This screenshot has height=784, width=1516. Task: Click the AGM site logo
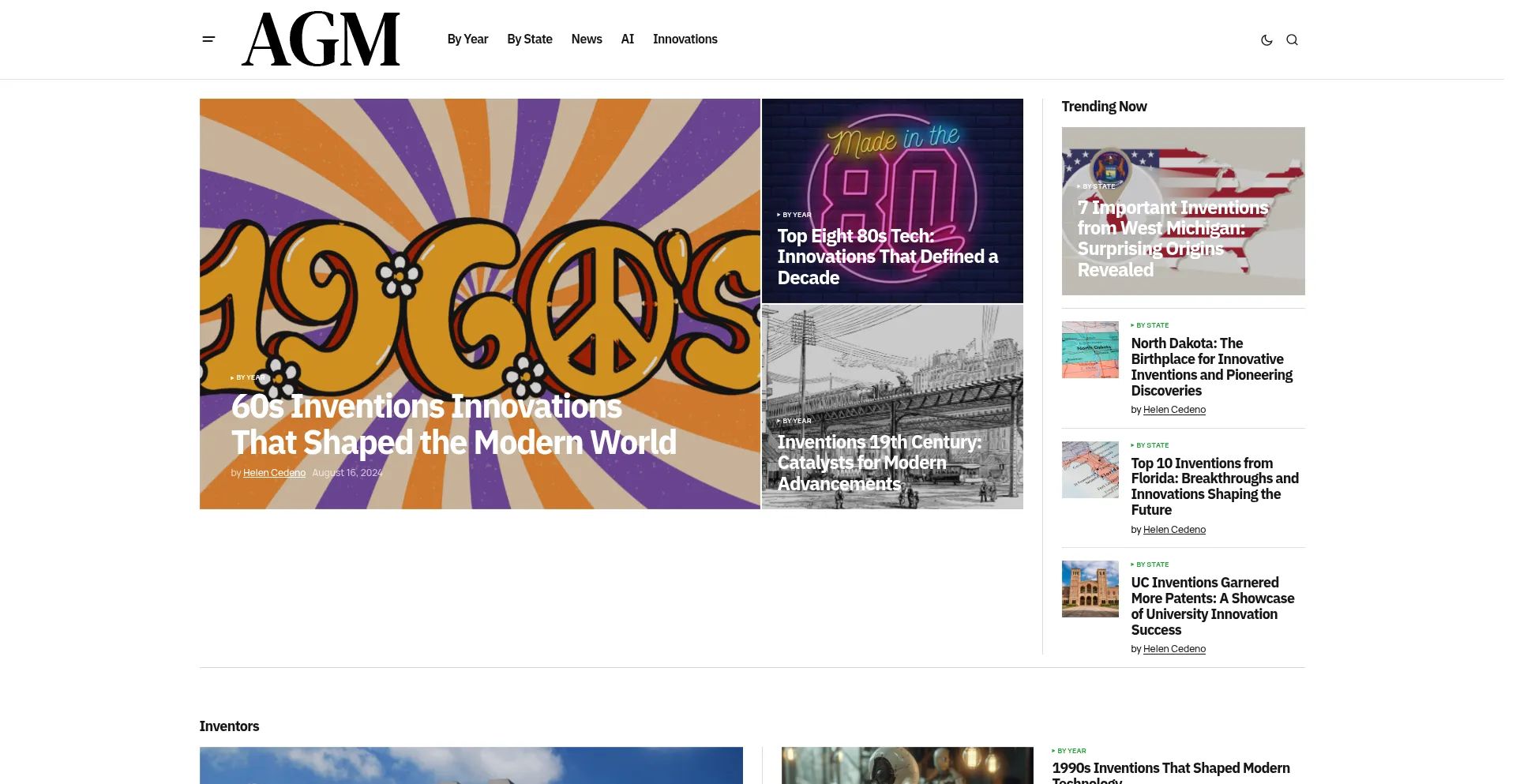pyautogui.click(x=321, y=39)
